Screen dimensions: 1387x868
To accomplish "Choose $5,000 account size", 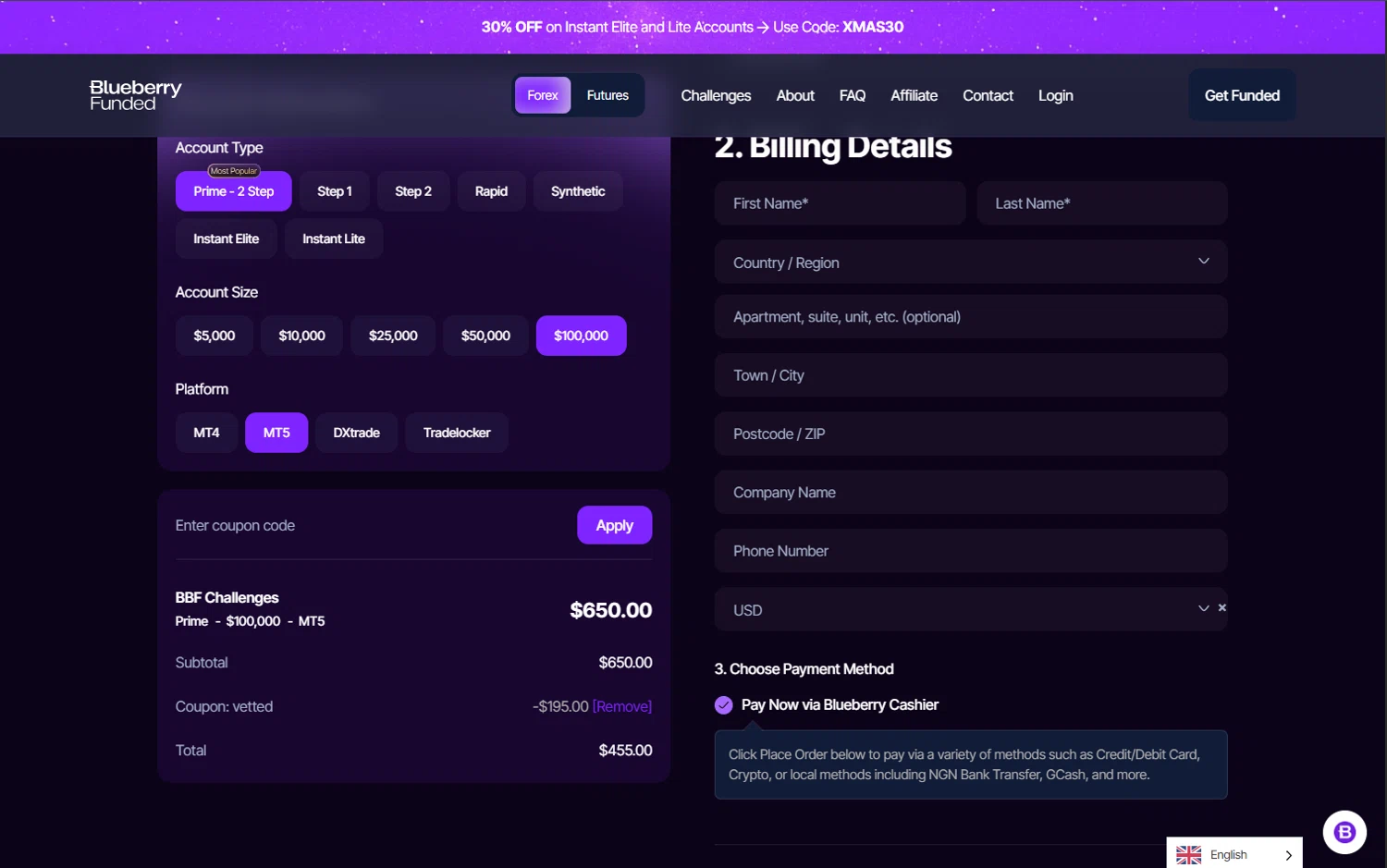I will pos(215,336).
